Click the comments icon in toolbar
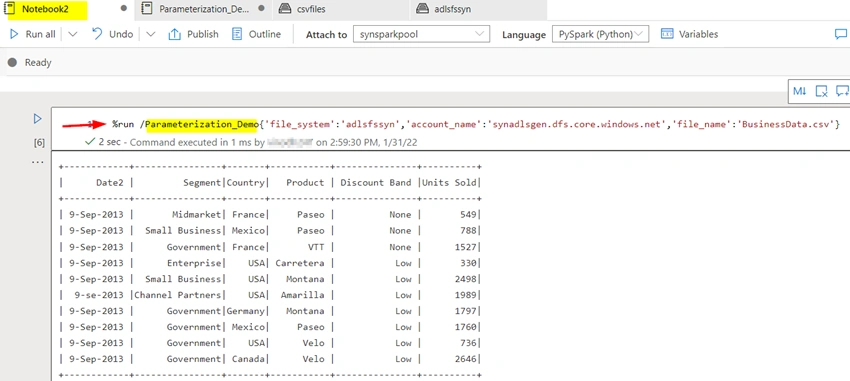Screen dimensions: 850x381 (841, 34)
